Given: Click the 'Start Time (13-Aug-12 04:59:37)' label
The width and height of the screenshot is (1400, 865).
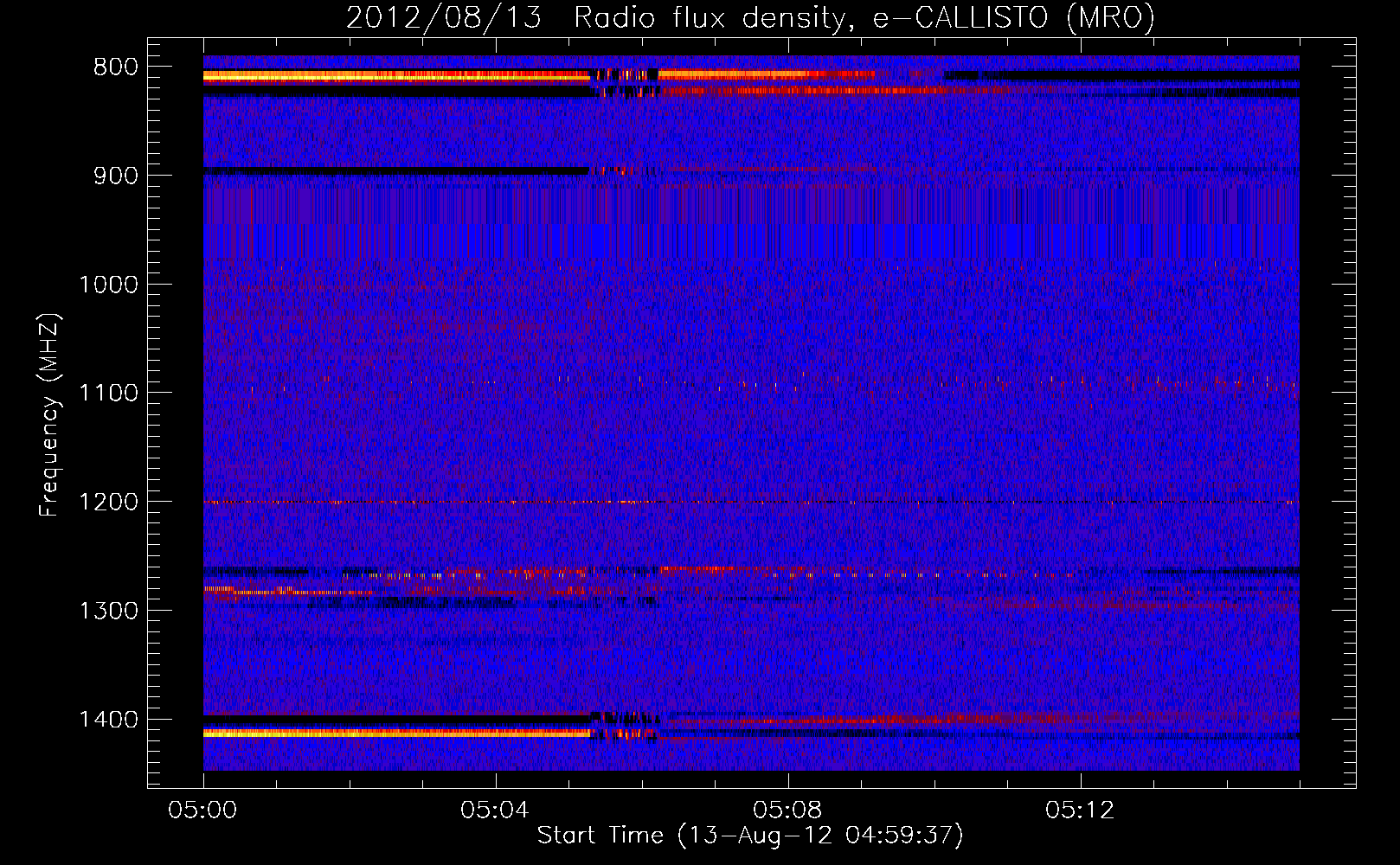Looking at the screenshot, I should click(x=750, y=836).
